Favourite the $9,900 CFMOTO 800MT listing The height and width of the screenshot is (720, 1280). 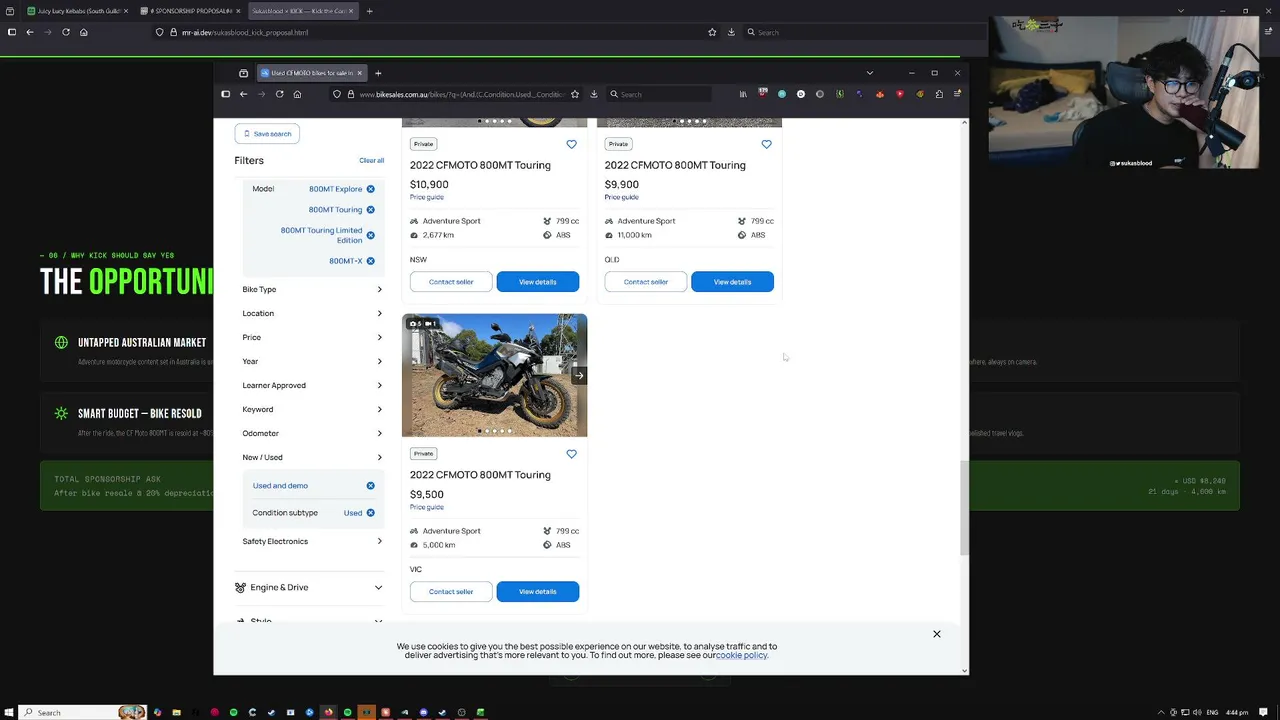click(x=766, y=144)
